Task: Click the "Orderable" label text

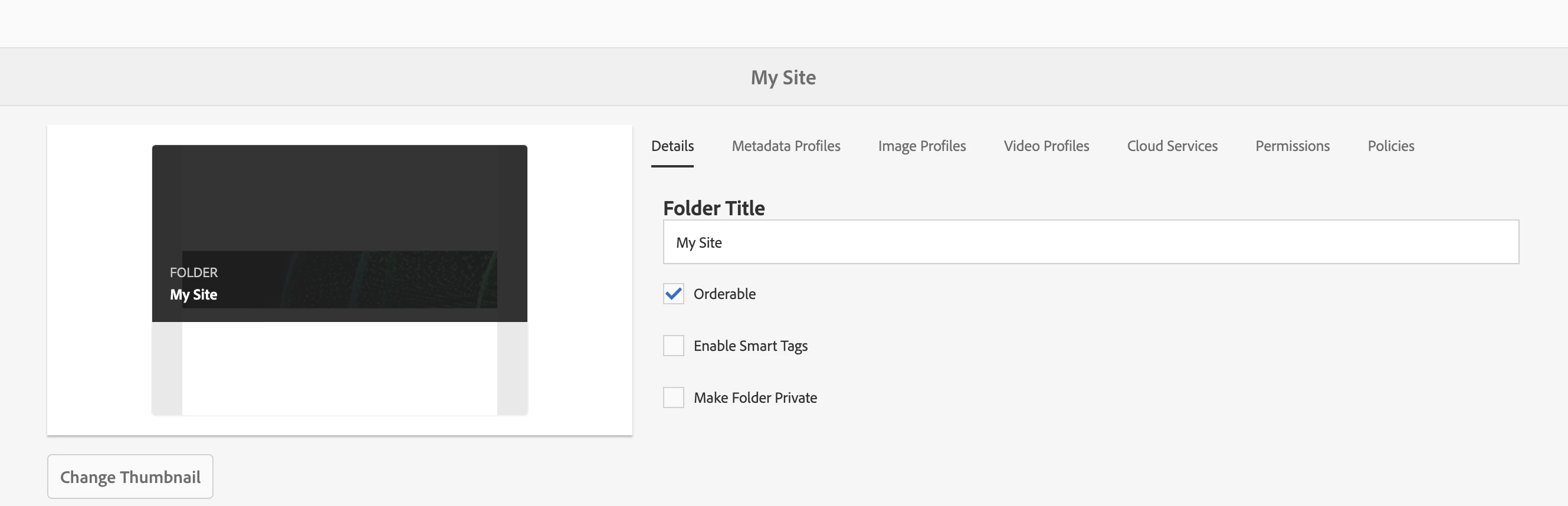Action: point(724,294)
